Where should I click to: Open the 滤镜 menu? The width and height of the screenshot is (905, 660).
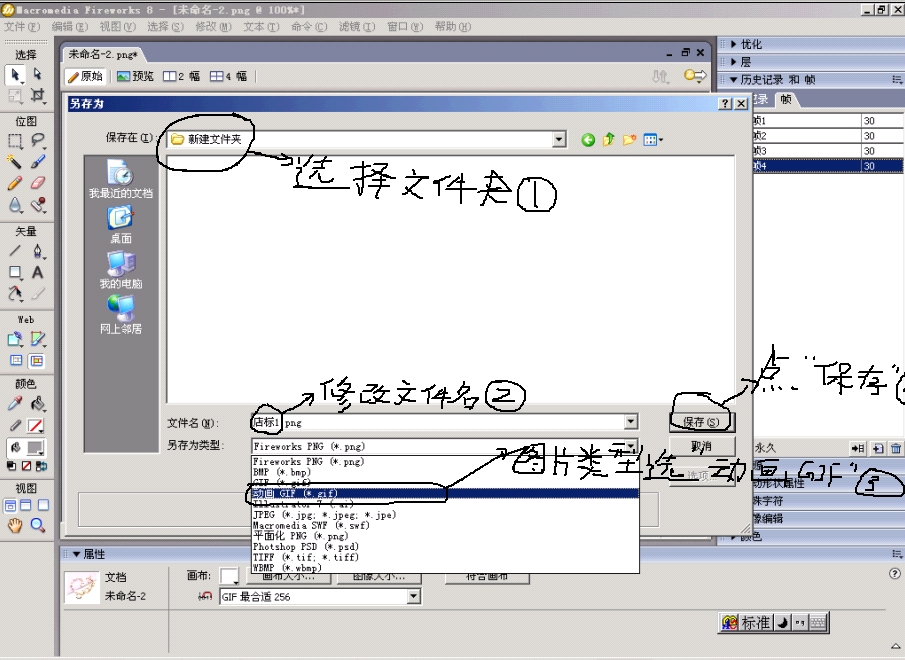(357, 27)
